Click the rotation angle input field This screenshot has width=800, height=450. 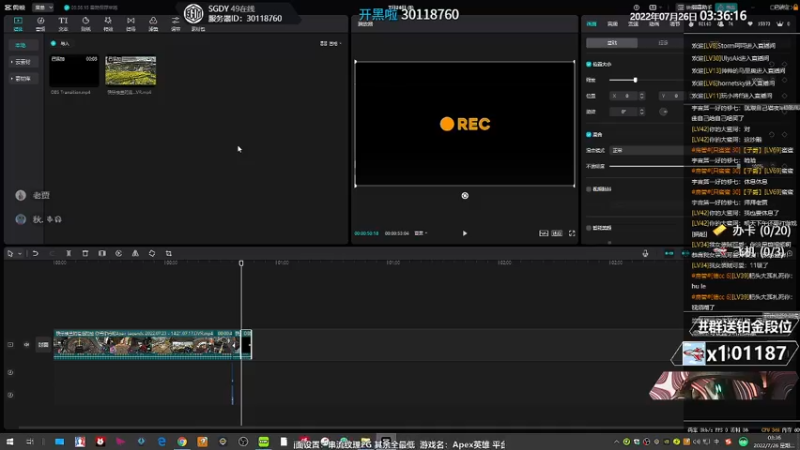[624, 112]
